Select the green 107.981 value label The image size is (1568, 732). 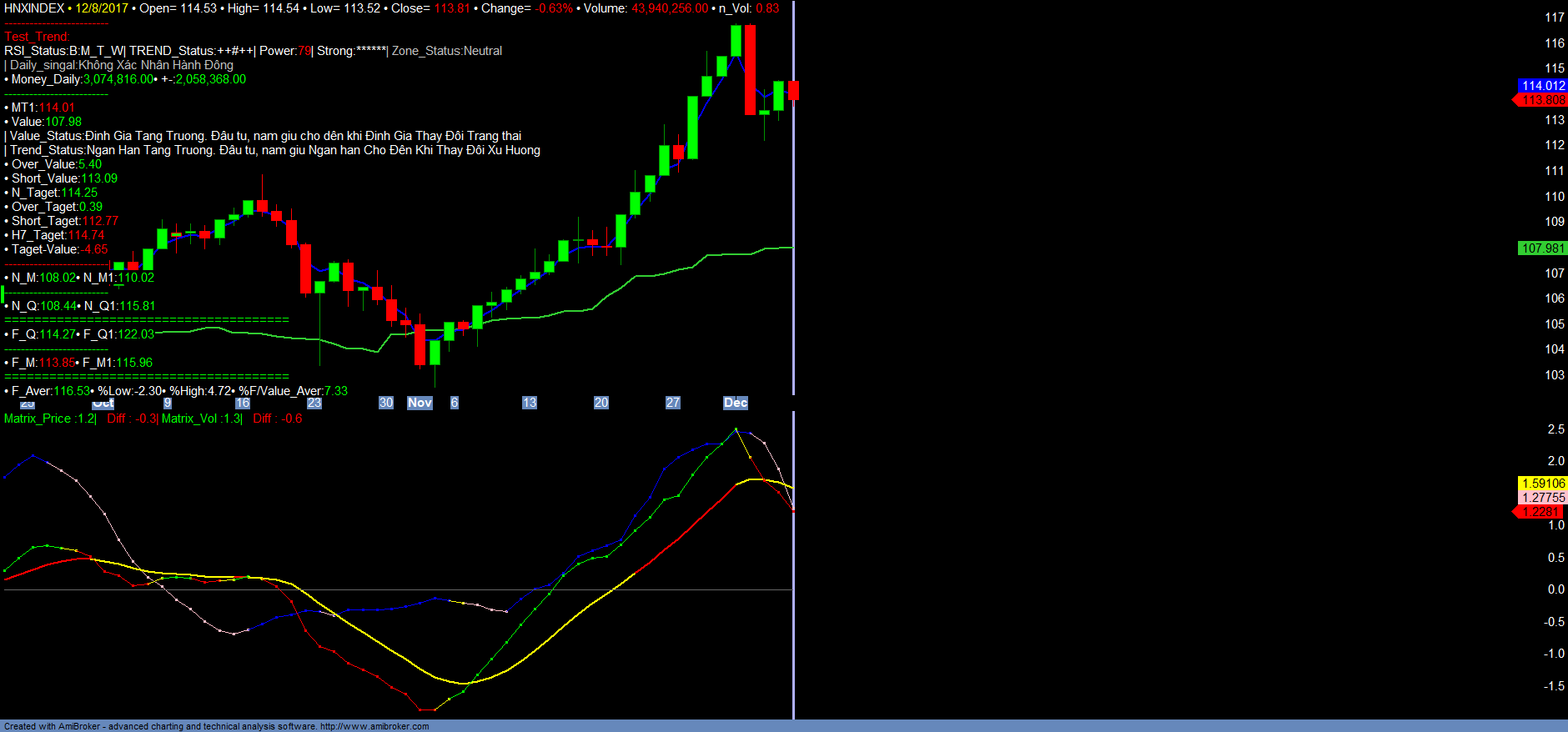point(1542,248)
